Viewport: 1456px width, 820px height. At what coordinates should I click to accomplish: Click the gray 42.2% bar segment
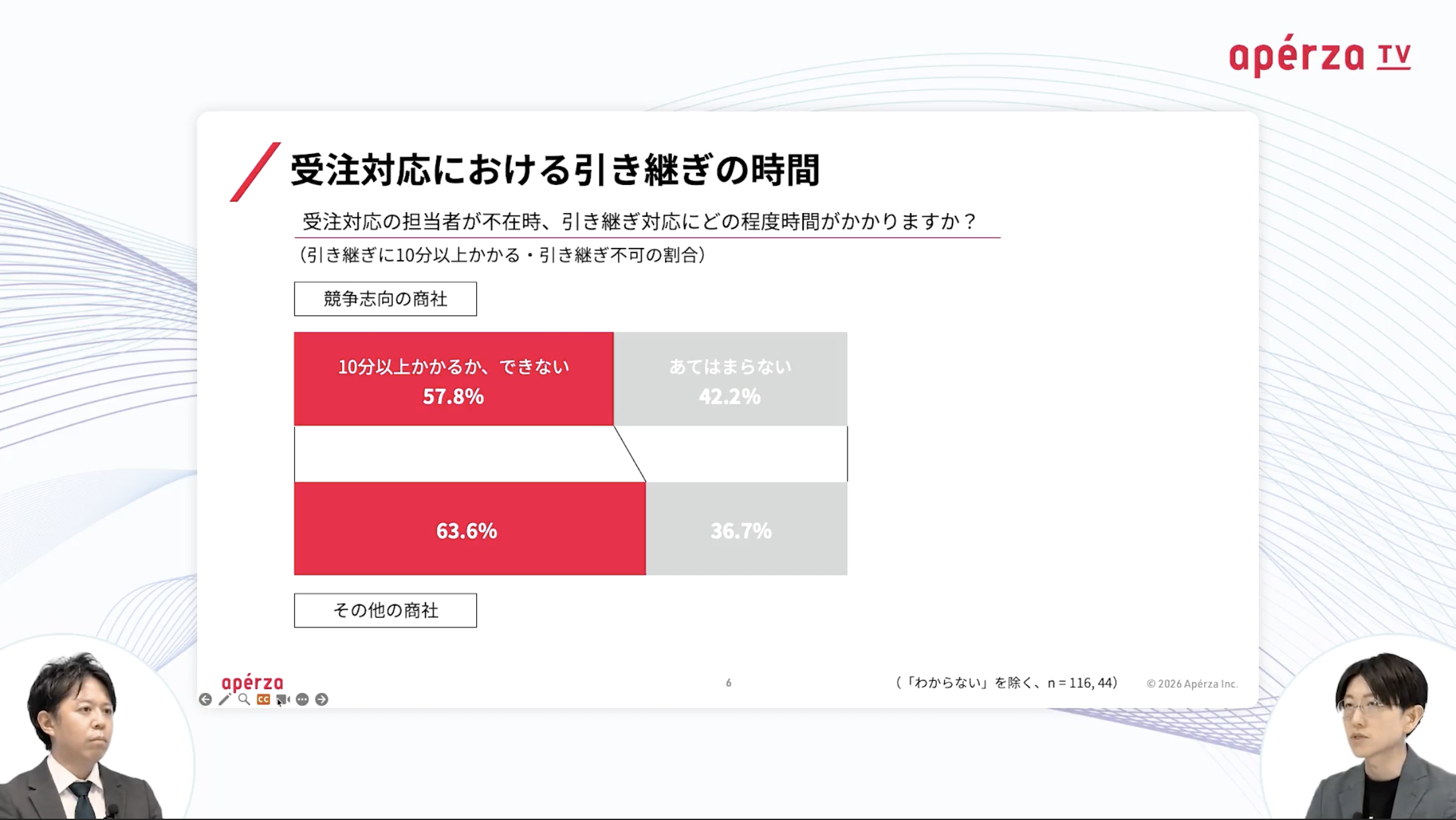coord(731,379)
